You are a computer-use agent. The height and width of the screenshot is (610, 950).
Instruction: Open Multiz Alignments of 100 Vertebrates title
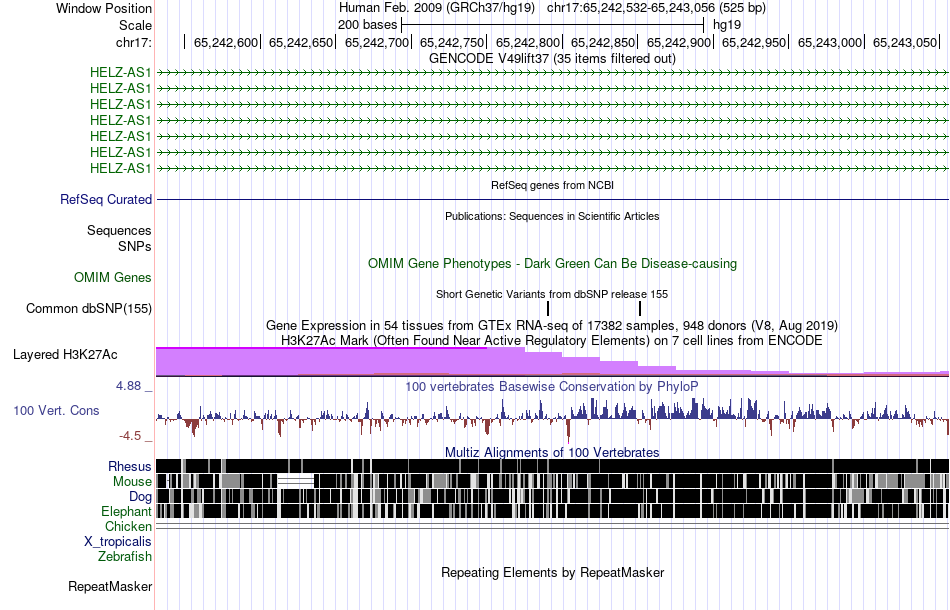coord(552,453)
